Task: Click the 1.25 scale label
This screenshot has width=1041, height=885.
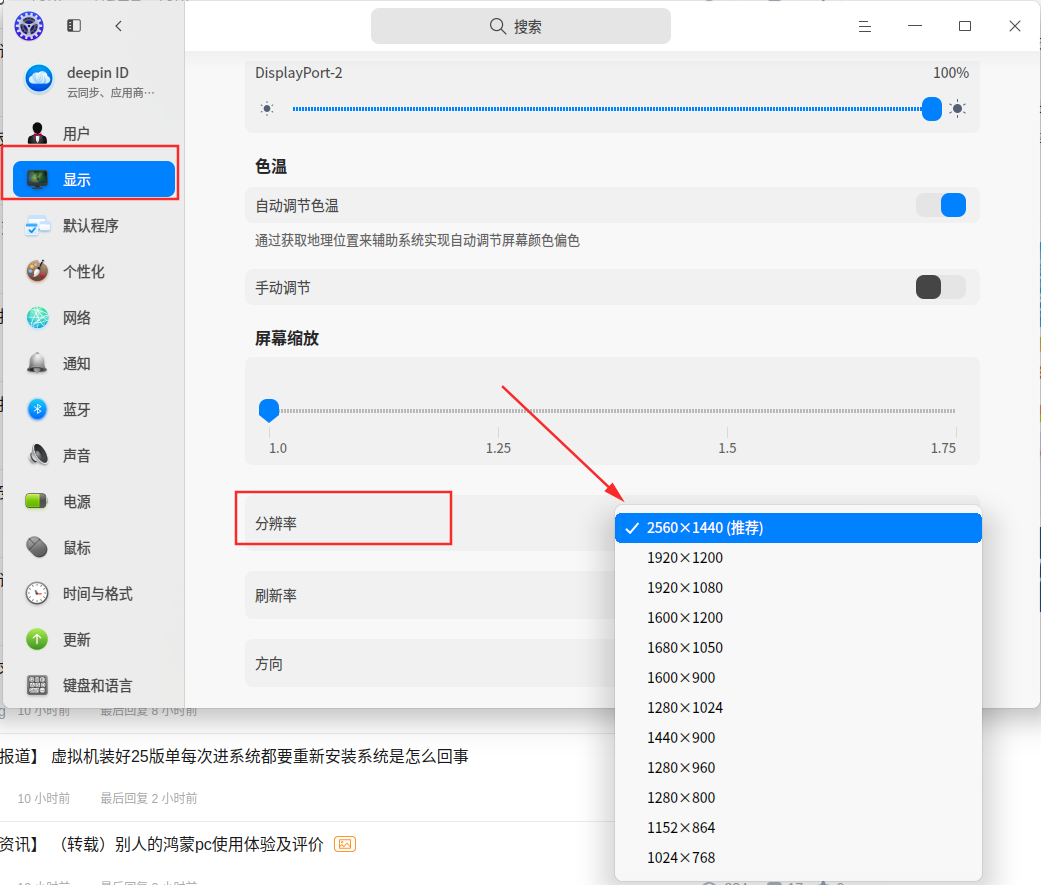Action: coord(498,448)
